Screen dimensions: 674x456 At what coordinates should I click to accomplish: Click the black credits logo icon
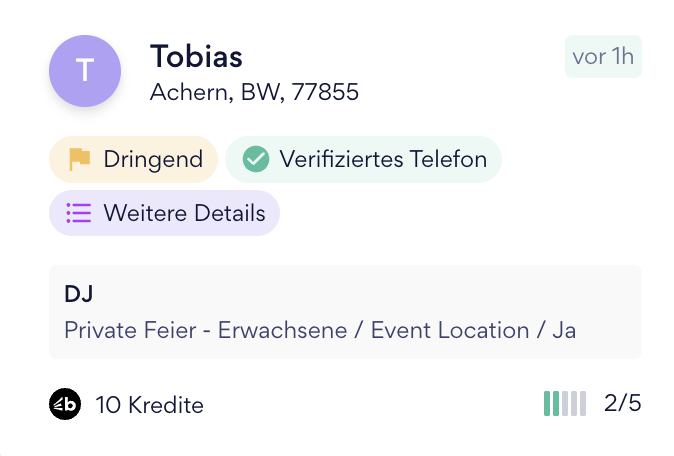pyautogui.click(x=64, y=404)
